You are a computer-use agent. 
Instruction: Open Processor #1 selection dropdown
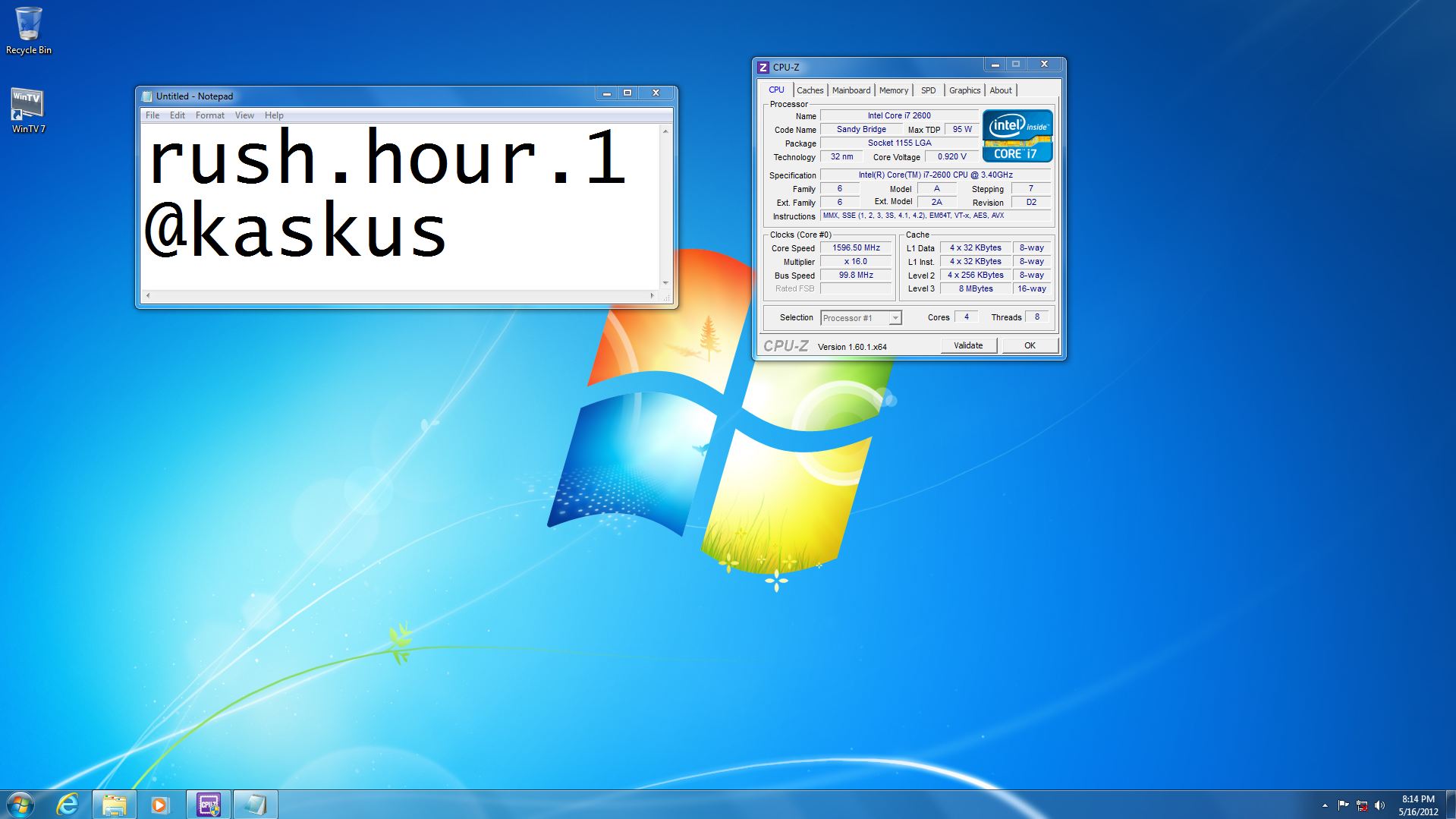[861, 318]
